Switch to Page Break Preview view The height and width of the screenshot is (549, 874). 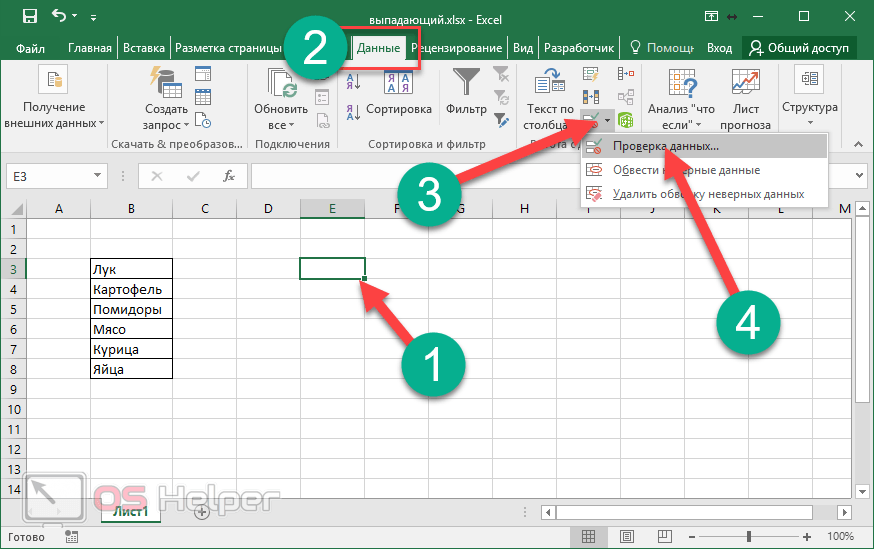(x=645, y=537)
